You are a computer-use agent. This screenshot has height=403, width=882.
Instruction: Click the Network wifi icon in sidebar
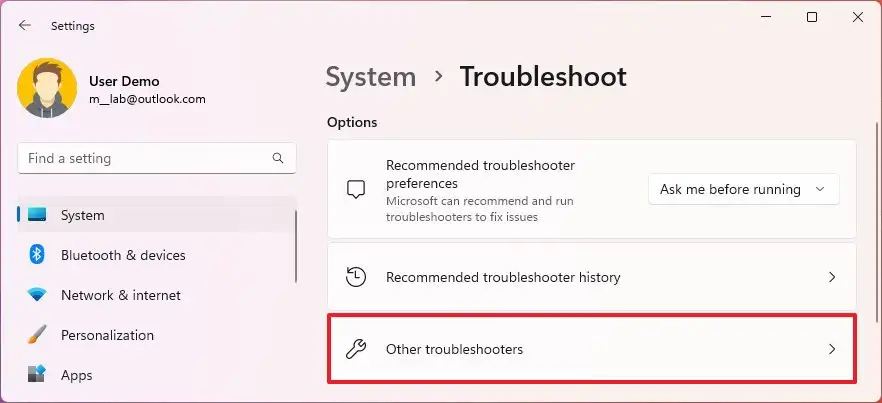pyautogui.click(x=37, y=295)
